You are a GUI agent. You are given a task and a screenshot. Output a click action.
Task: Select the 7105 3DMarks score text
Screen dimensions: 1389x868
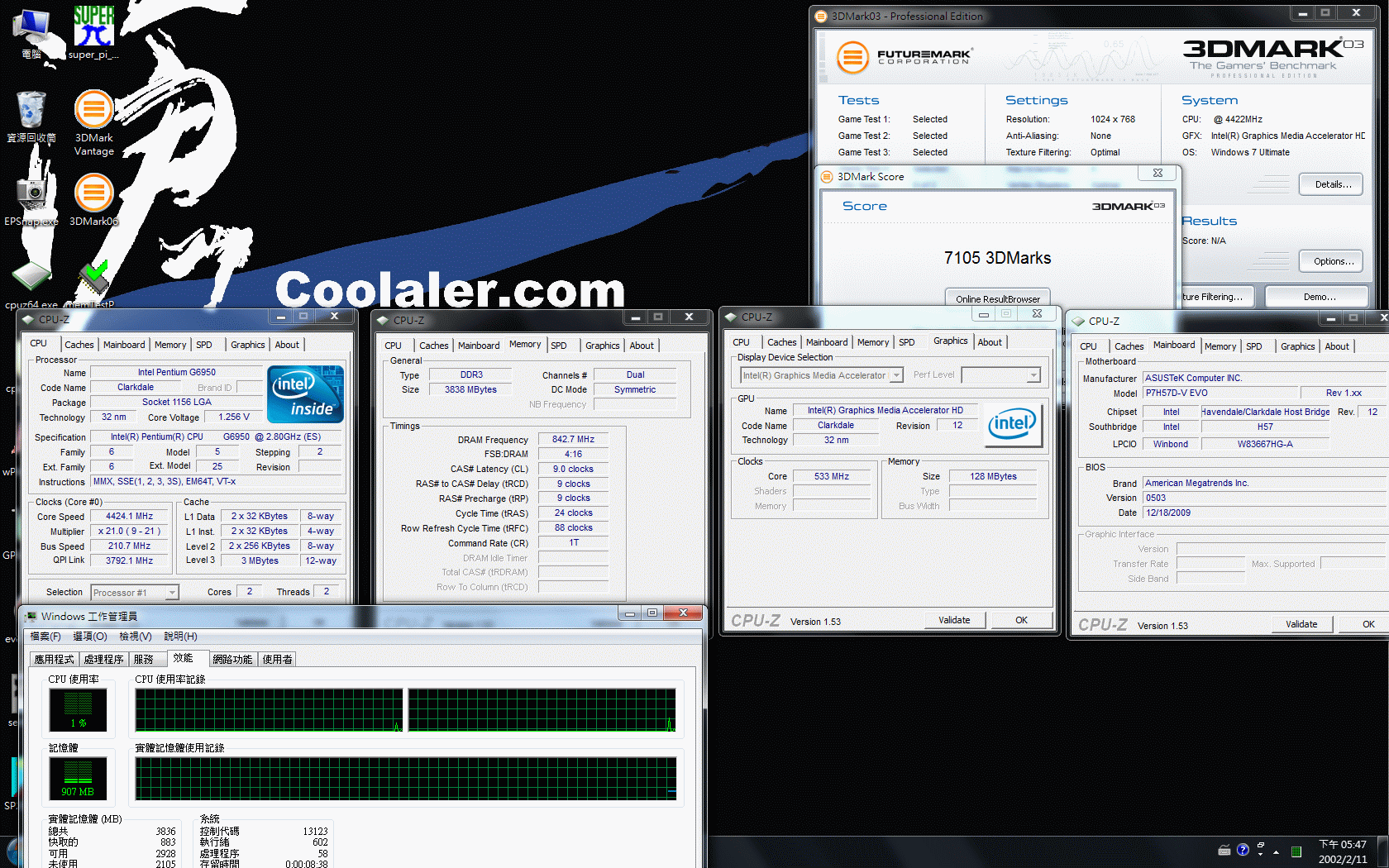(x=997, y=258)
